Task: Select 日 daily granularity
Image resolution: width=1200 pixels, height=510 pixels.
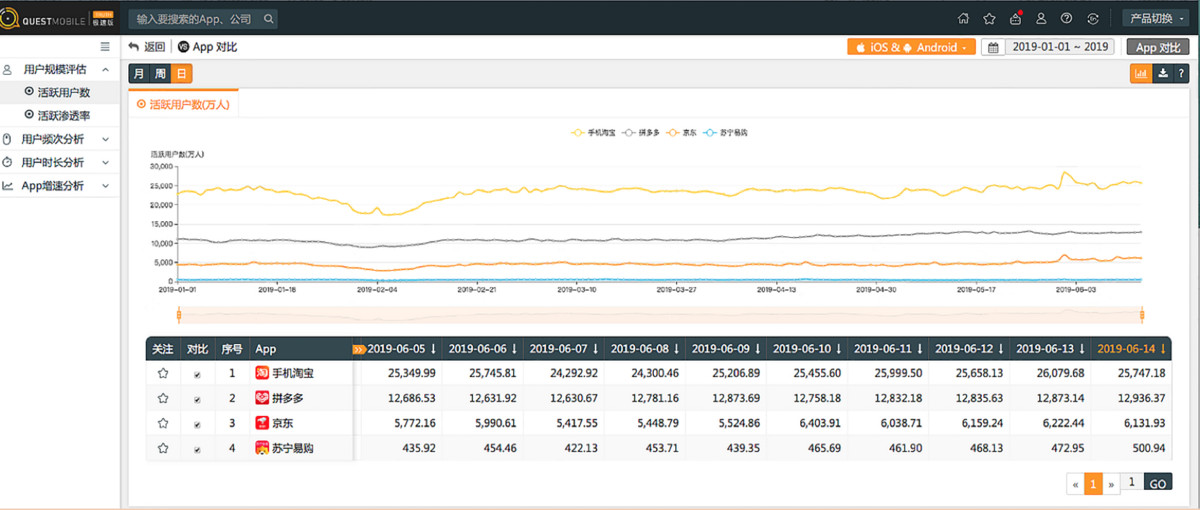Action: pos(181,73)
